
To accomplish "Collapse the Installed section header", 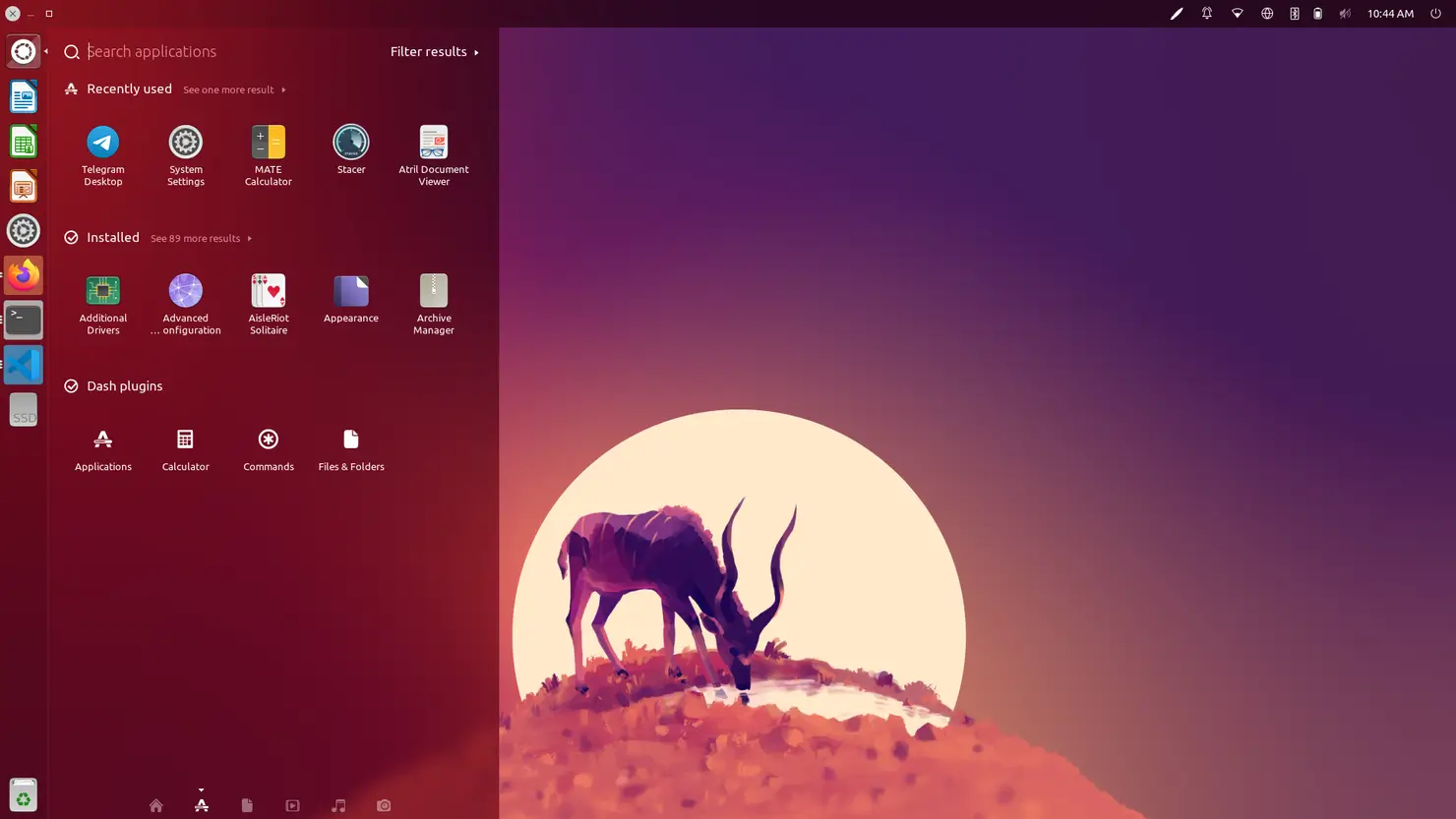I will [x=101, y=237].
